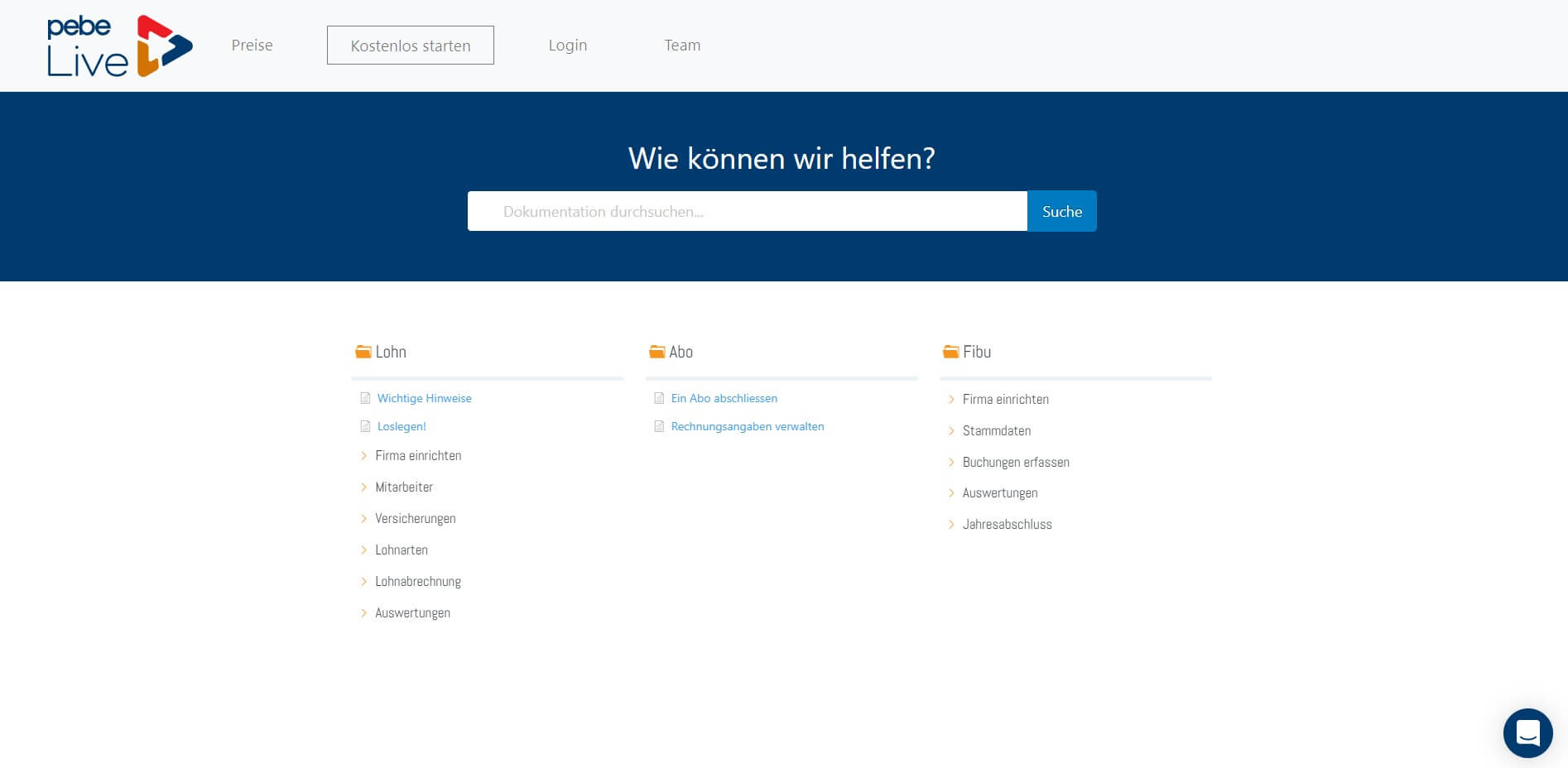Viewport: 1568px width, 768px height.
Task: Expand Auswertungen under Fibu
Action: pos(1000,493)
